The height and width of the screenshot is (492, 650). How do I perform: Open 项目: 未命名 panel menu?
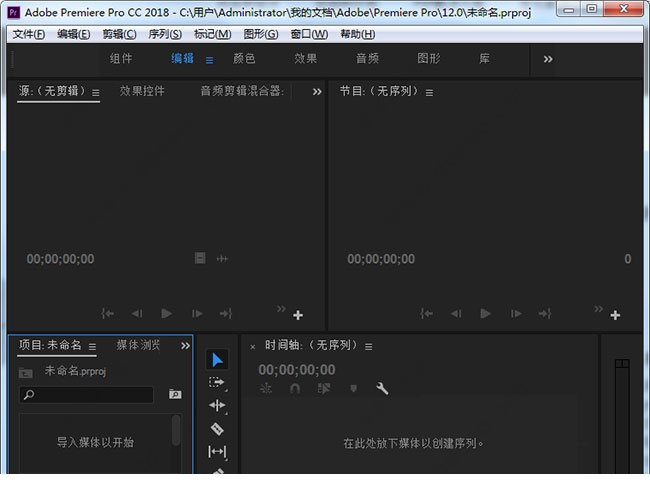(92, 347)
